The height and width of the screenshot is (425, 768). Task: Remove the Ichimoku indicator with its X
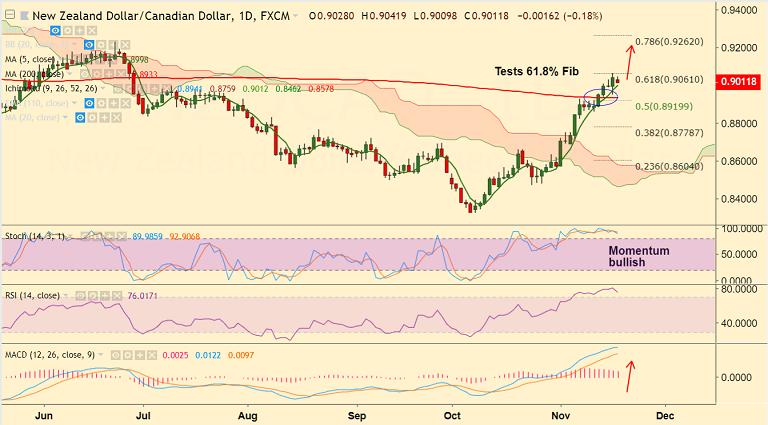[x=166, y=89]
